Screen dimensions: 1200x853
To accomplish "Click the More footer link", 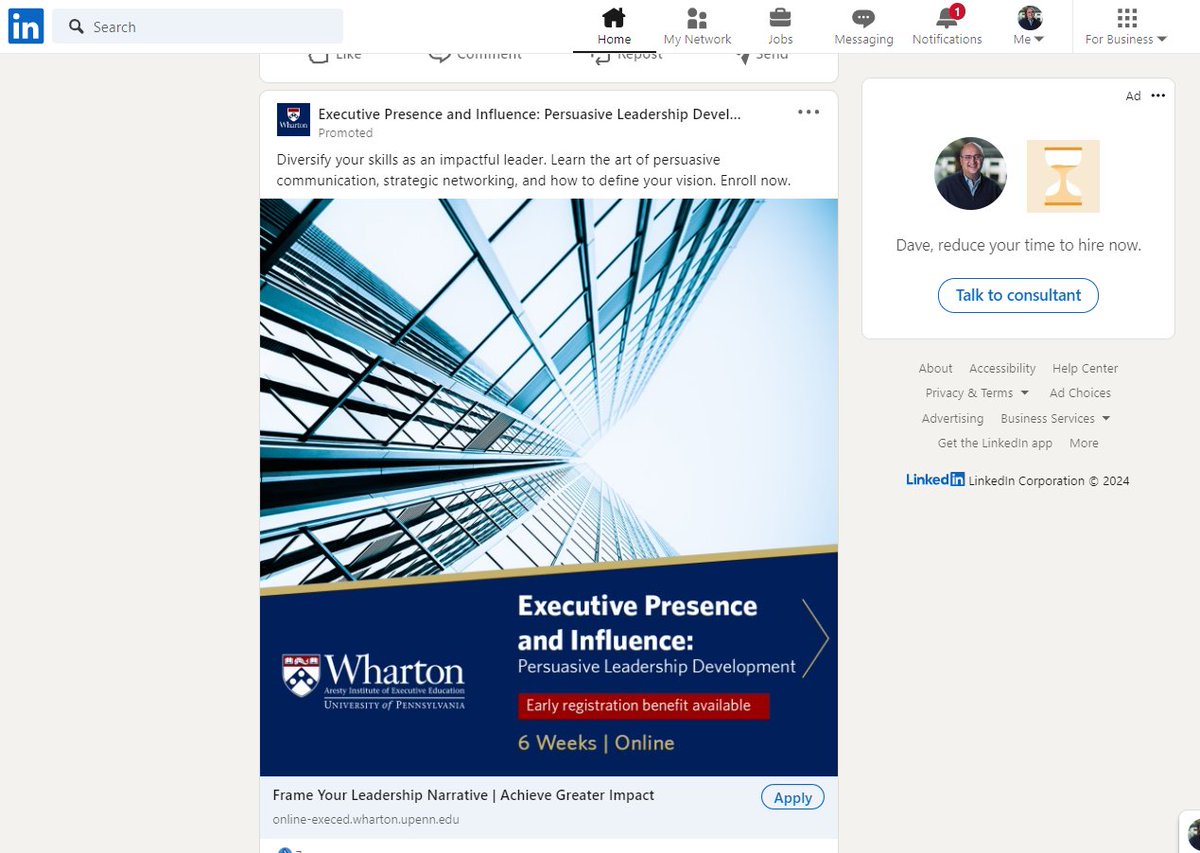I will pos(1084,443).
